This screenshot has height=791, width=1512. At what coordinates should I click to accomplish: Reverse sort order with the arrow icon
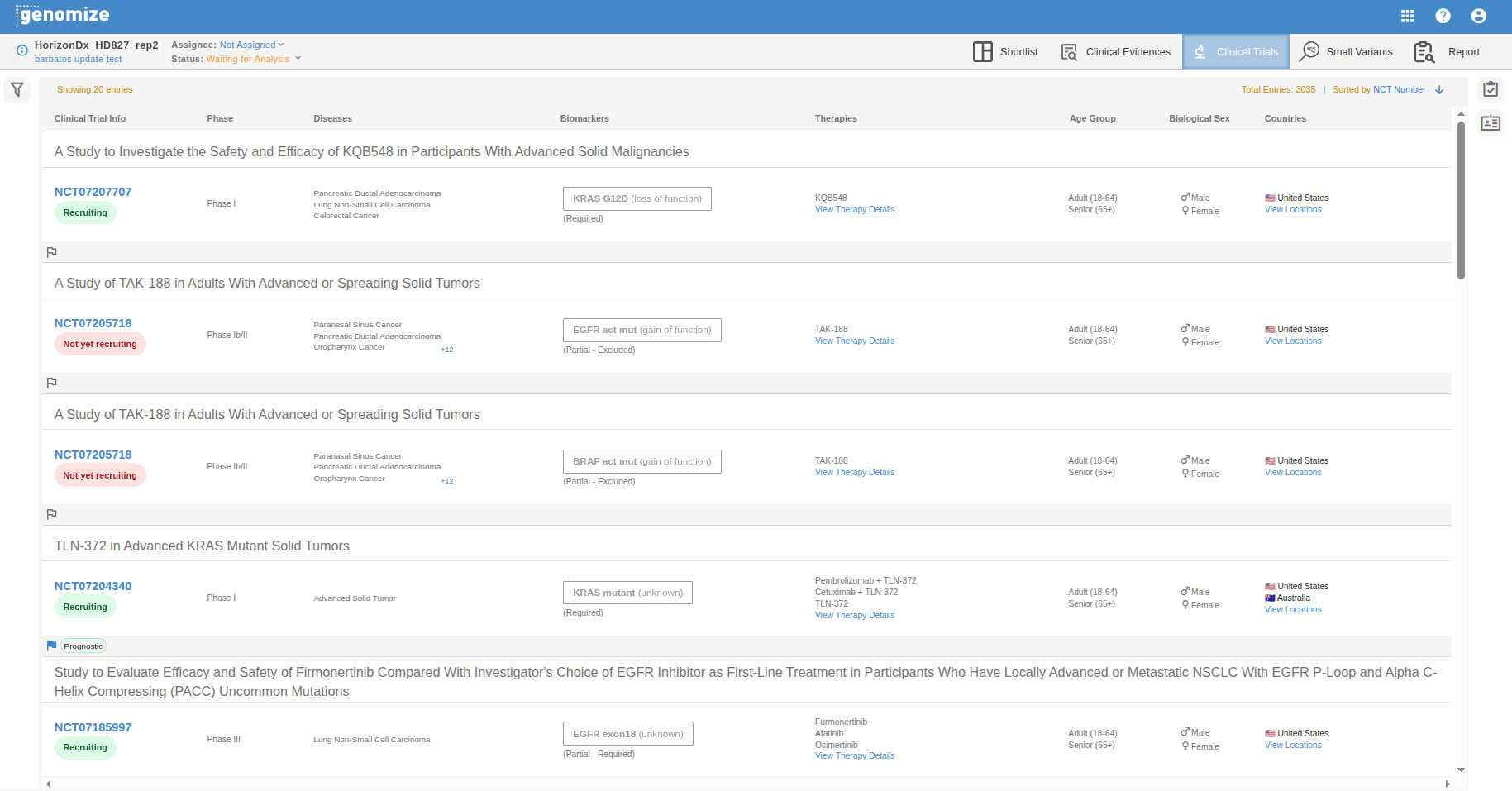point(1439,90)
